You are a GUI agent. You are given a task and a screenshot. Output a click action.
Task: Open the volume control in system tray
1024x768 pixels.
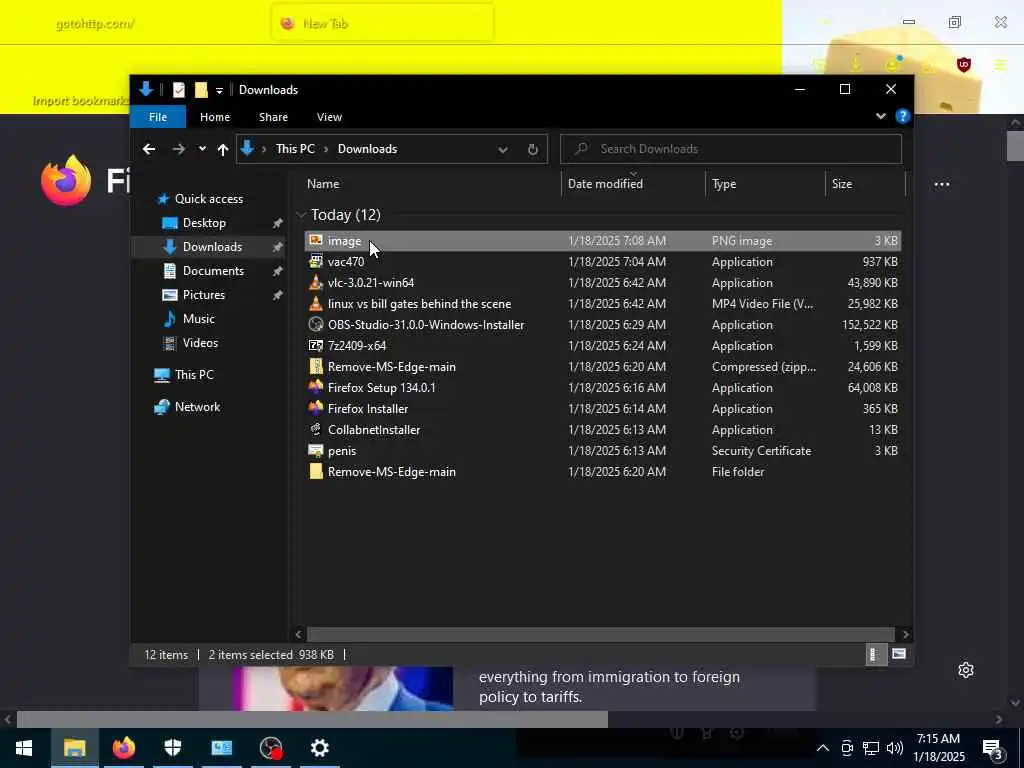[x=895, y=748]
